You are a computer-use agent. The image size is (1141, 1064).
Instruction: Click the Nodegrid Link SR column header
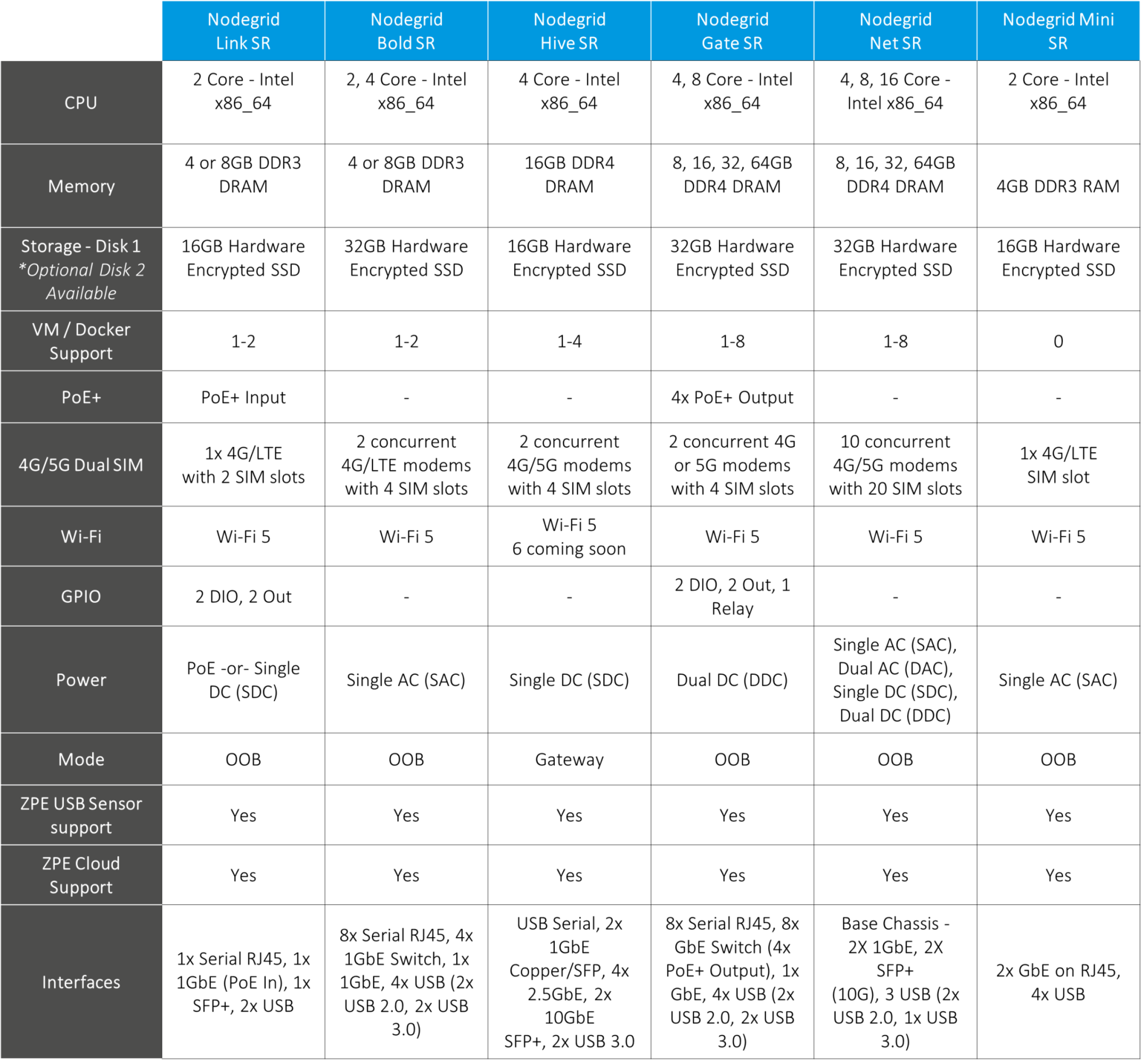243,31
